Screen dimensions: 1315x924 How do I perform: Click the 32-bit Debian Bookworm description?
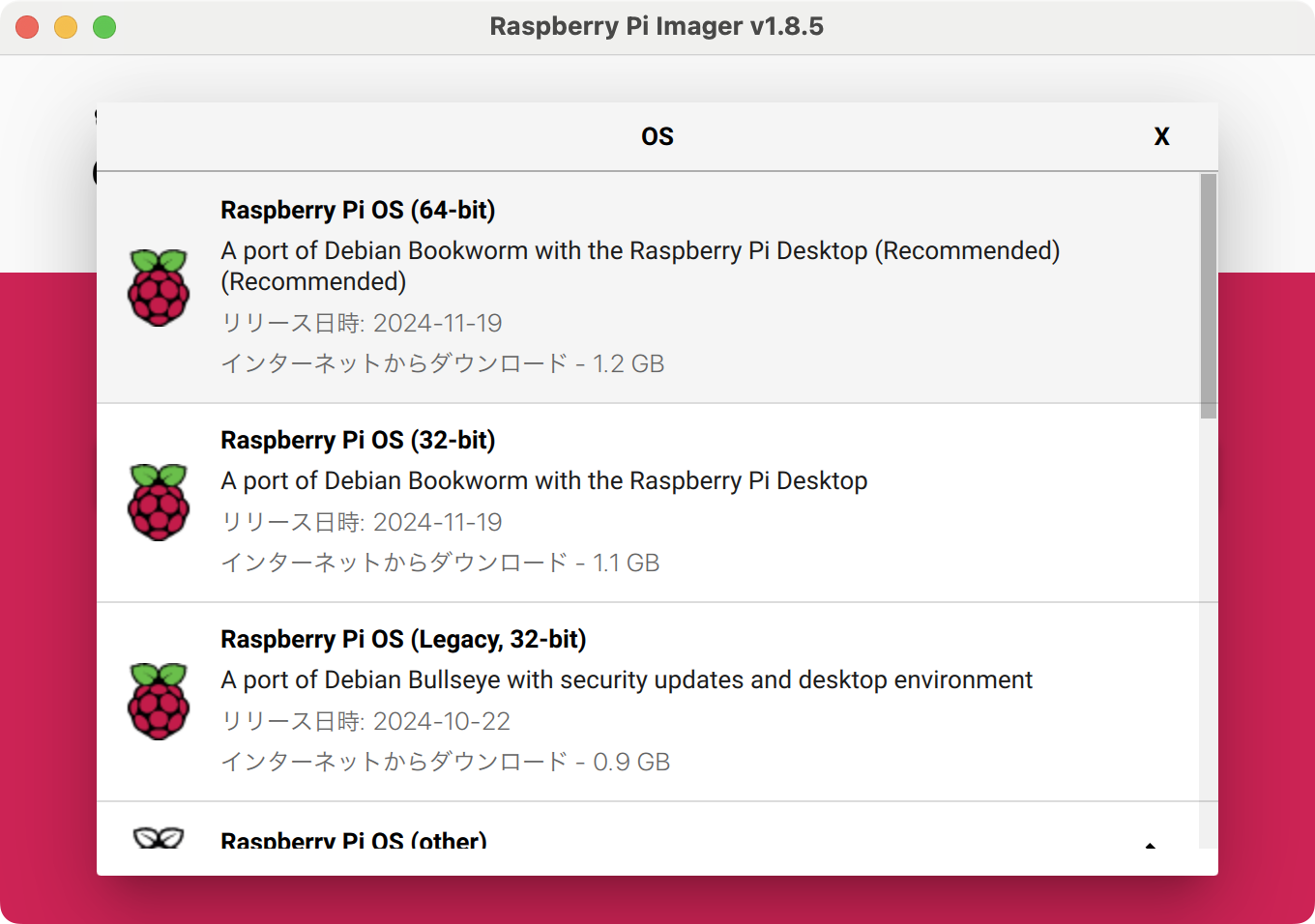544,480
